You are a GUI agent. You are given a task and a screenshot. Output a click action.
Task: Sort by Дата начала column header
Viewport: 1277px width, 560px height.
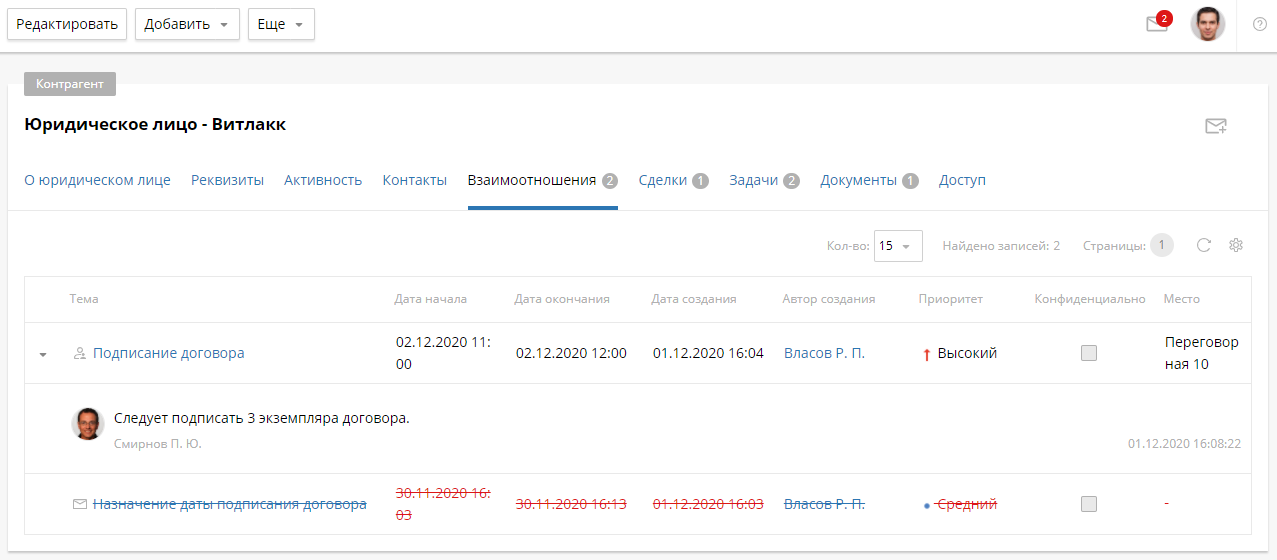pyautogui.click(x=430, y=299)
